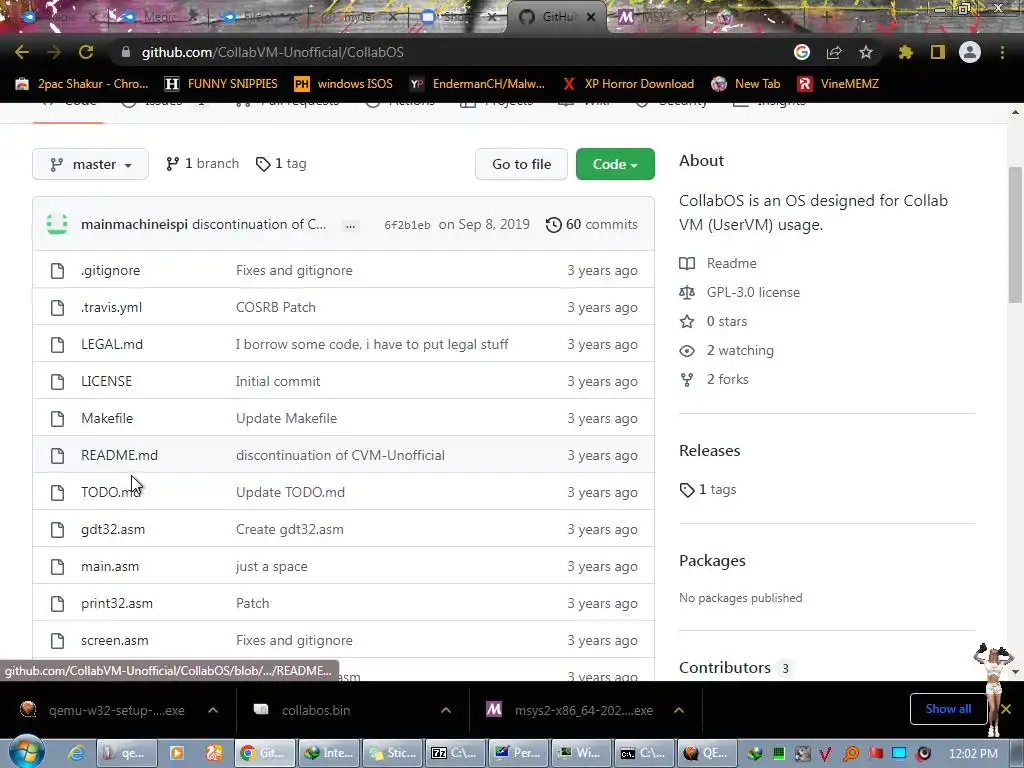View the 60 commits history
The width and height of the screenshot is (1024, 768).
tap(592, 225)
